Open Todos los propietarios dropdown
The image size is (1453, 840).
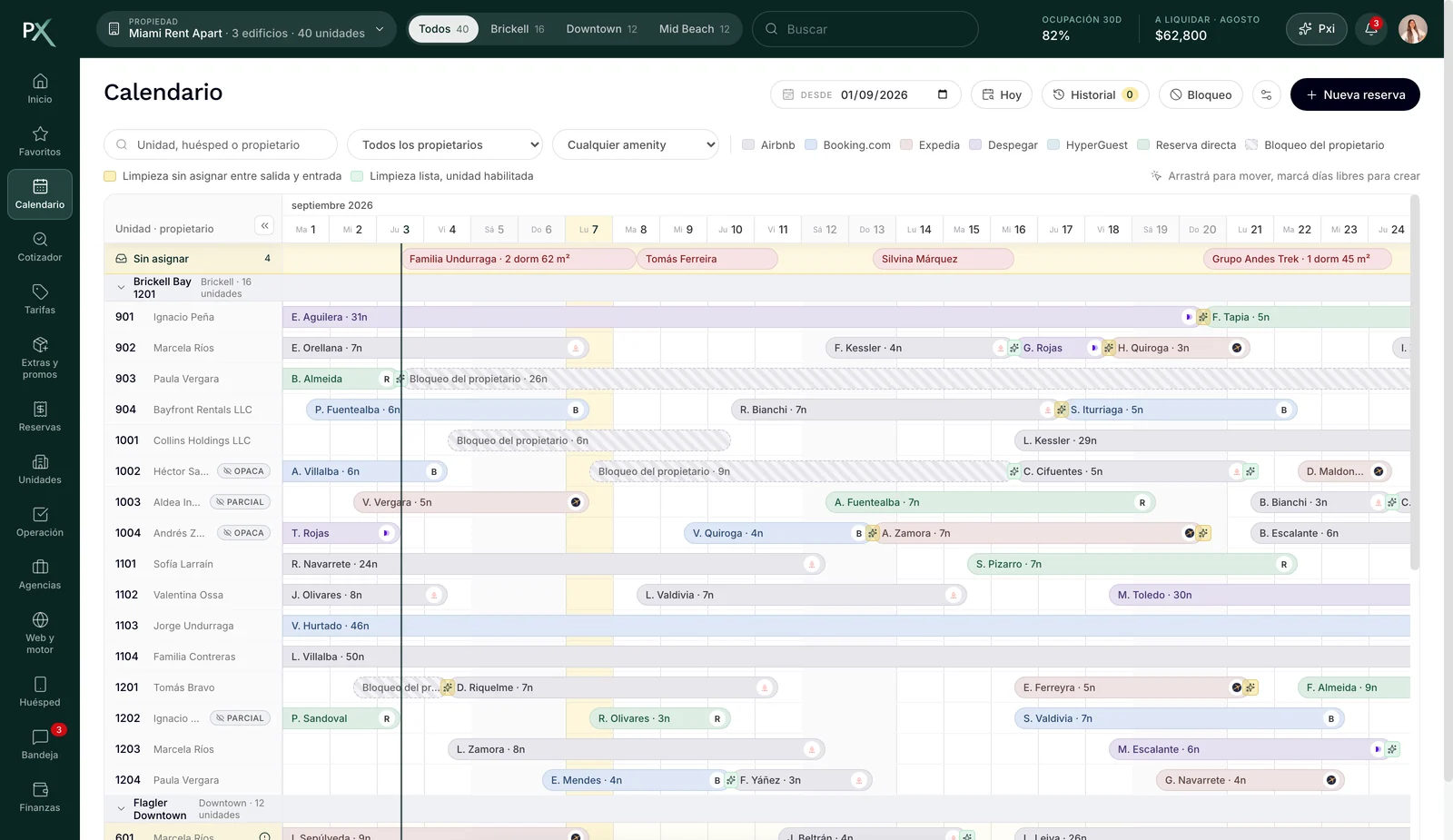[445, 144]
